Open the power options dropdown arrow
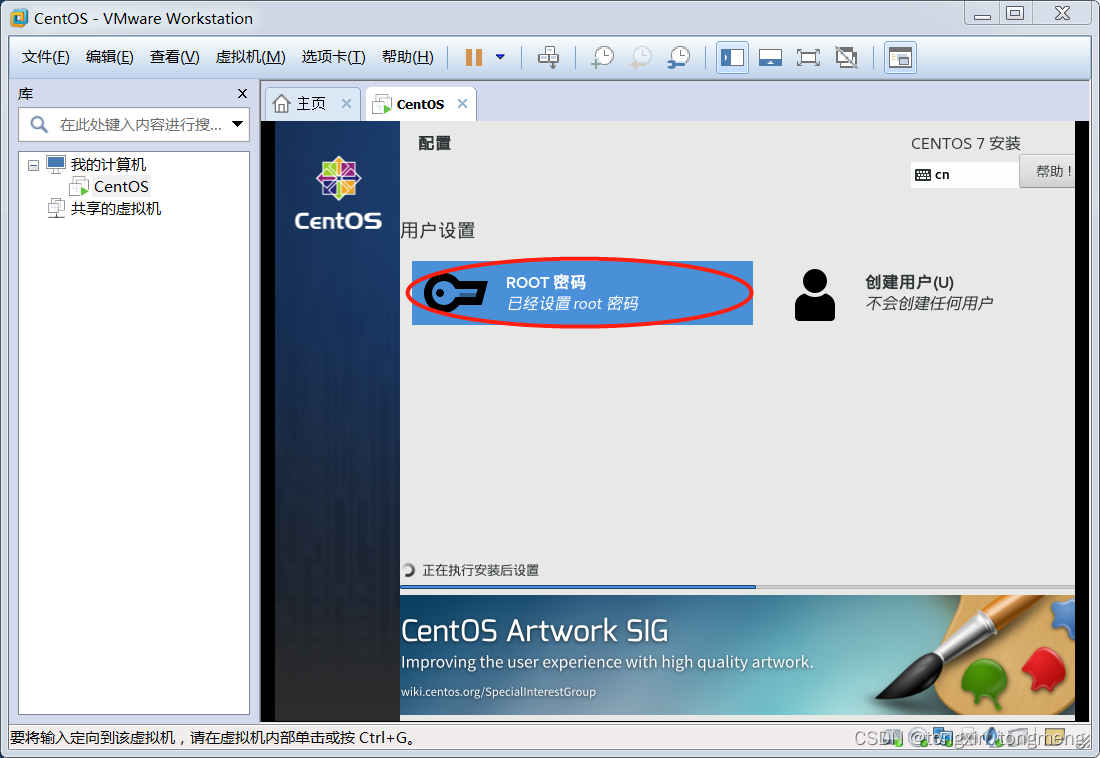 500,57
